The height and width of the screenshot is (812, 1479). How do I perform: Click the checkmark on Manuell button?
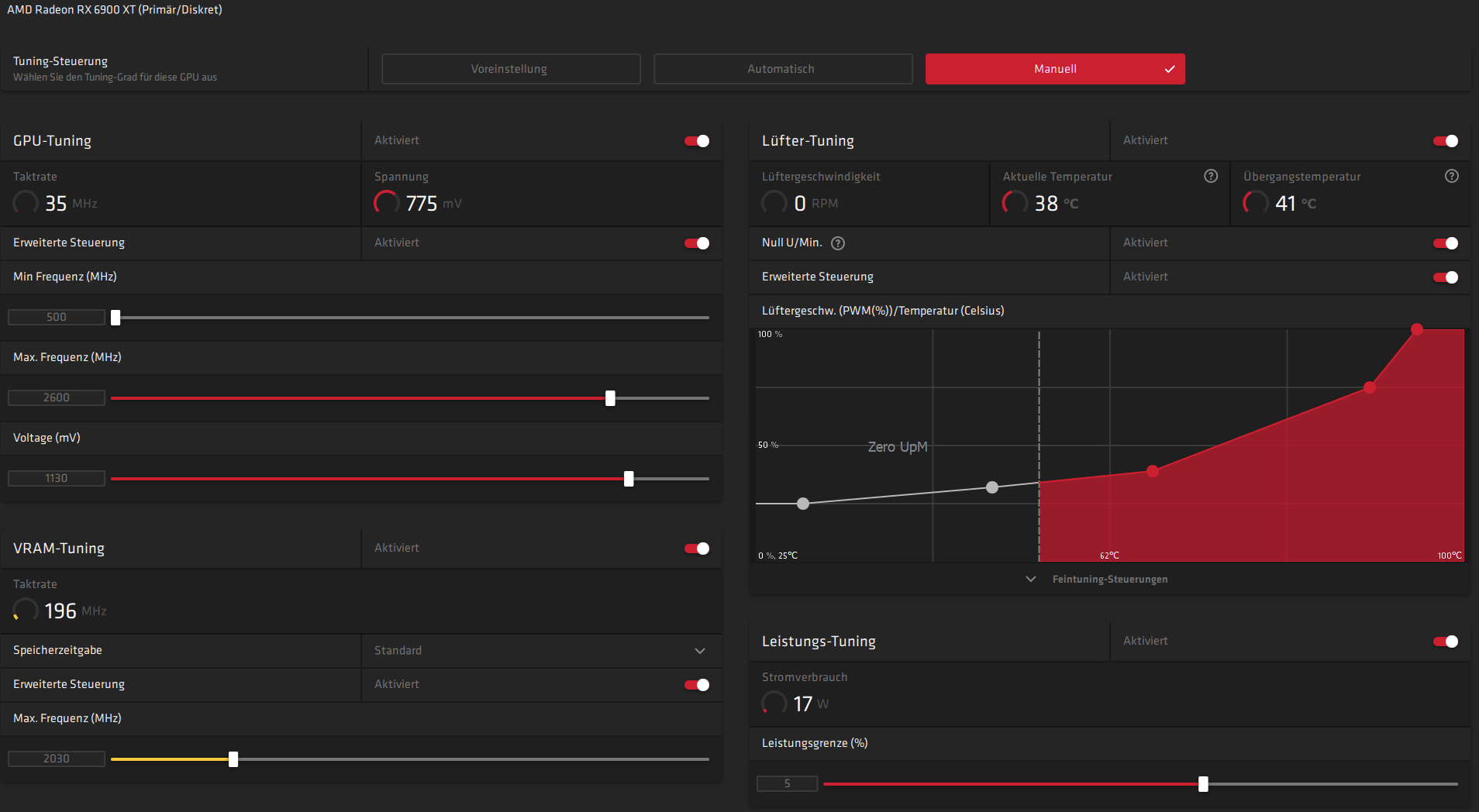pos(1170,69)
